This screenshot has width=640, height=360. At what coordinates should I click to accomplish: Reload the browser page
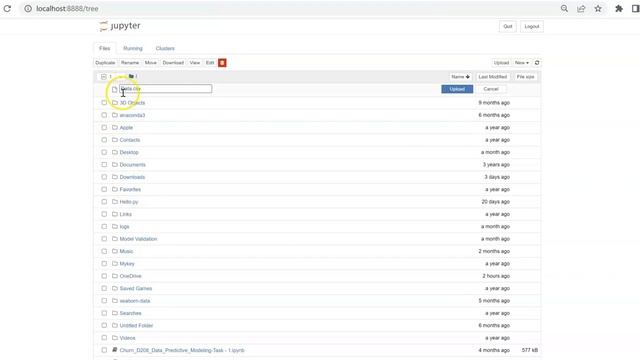point(7,9)
